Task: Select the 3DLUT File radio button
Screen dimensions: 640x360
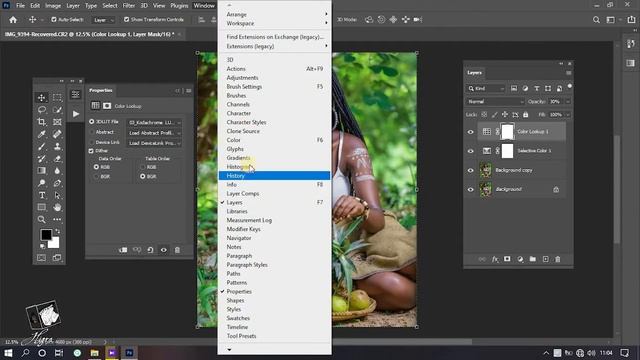Action: tap(91, 122)
